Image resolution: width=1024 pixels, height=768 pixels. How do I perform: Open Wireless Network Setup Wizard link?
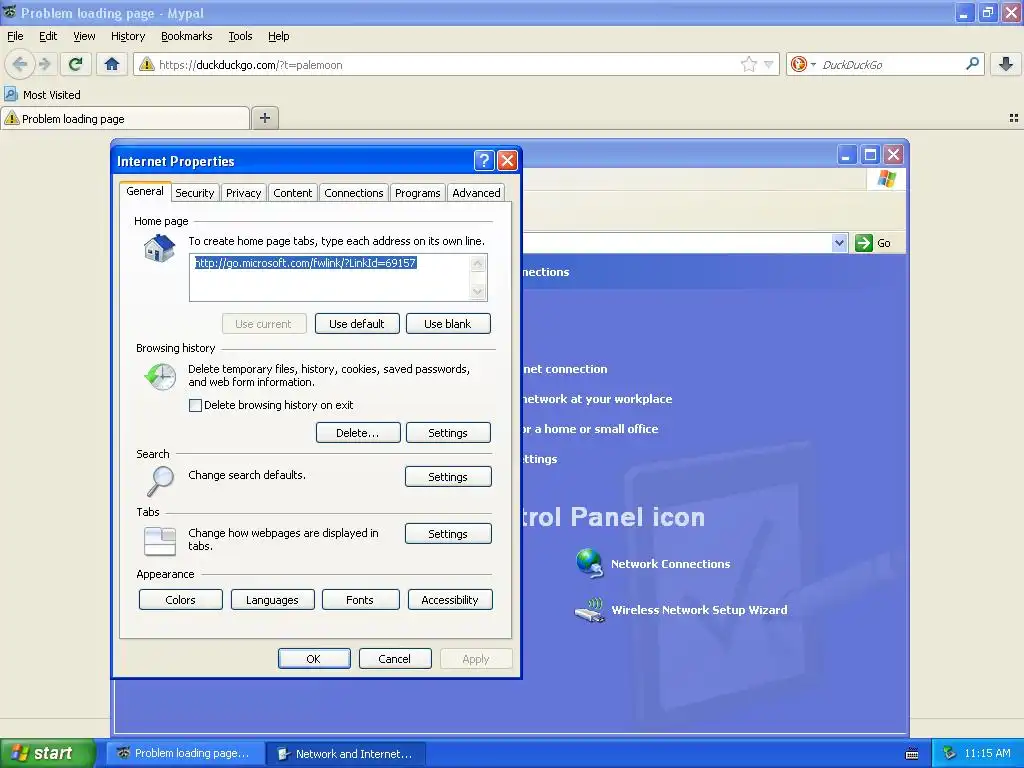pos(699,610)
